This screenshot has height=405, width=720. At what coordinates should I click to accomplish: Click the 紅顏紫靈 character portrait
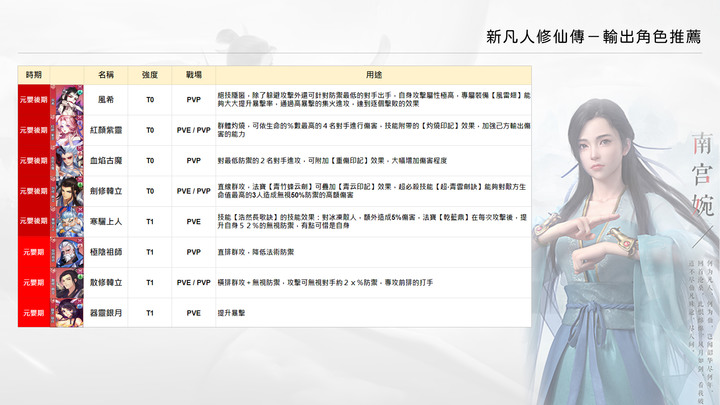(x=70, y=130)
